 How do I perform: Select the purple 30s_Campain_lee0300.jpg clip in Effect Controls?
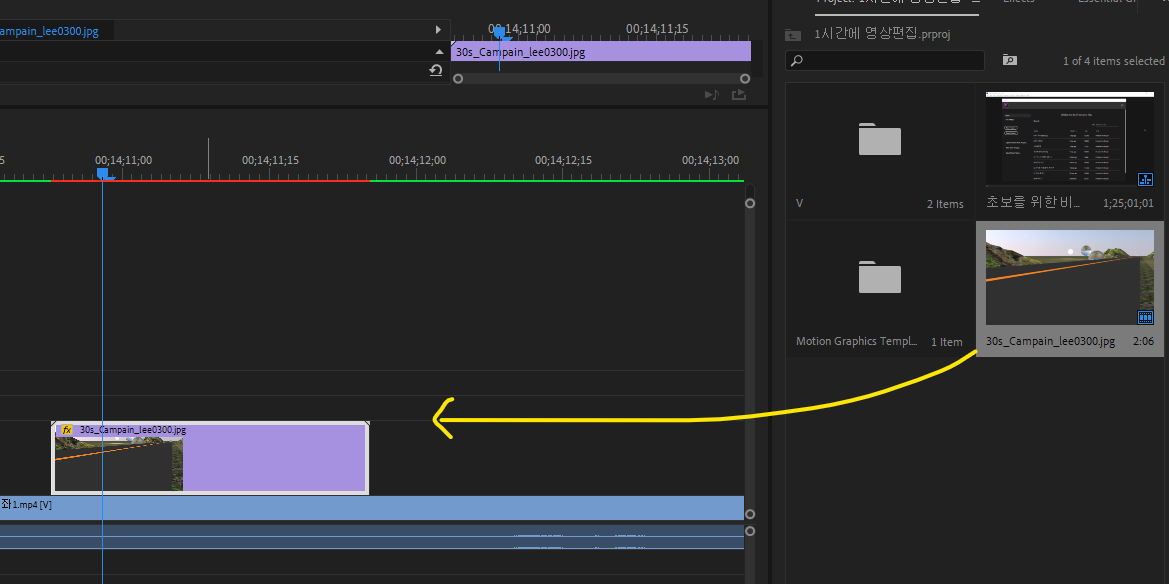click(x=601, y=51)
